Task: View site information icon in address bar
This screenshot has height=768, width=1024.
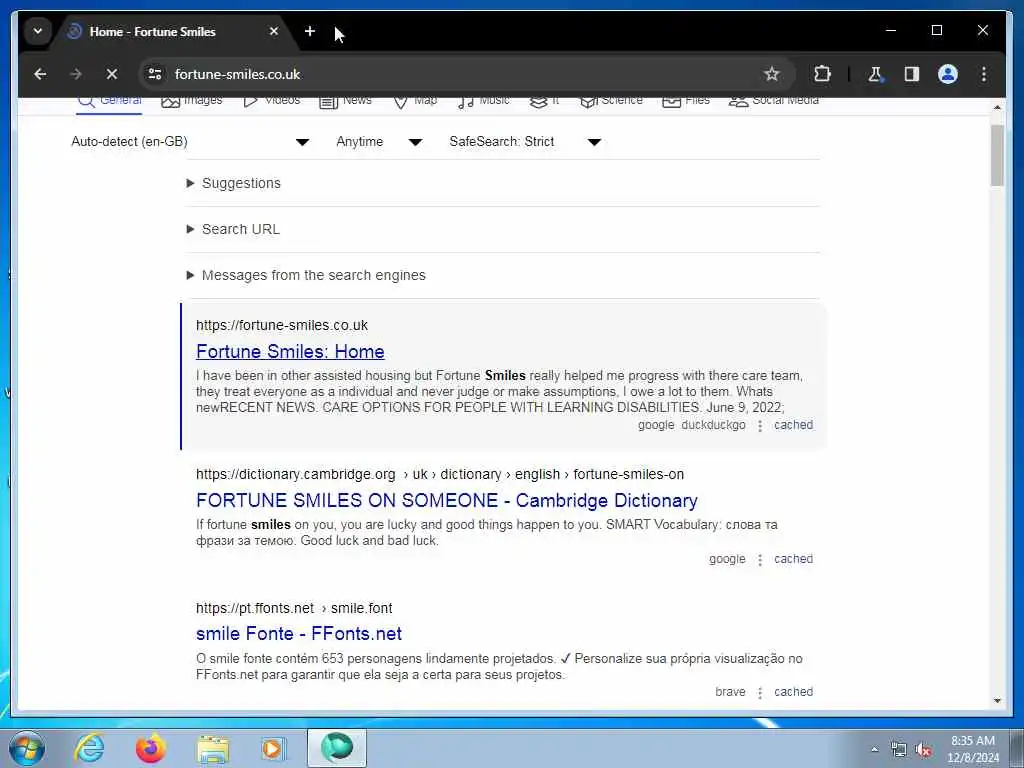Action: pos(155,74)
